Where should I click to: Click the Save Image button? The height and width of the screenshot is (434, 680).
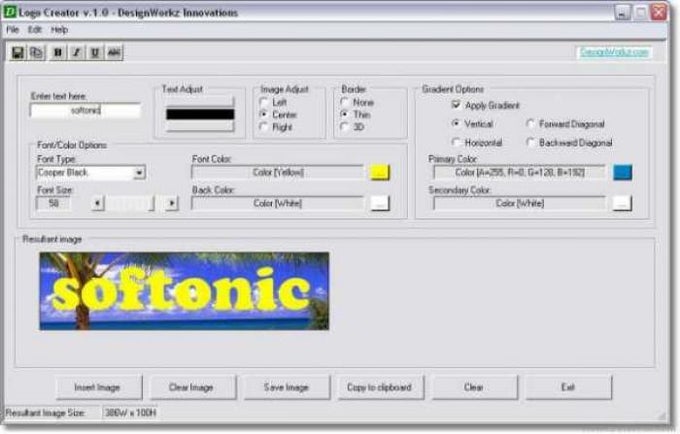pyautogui.click(x=287, y=388)
